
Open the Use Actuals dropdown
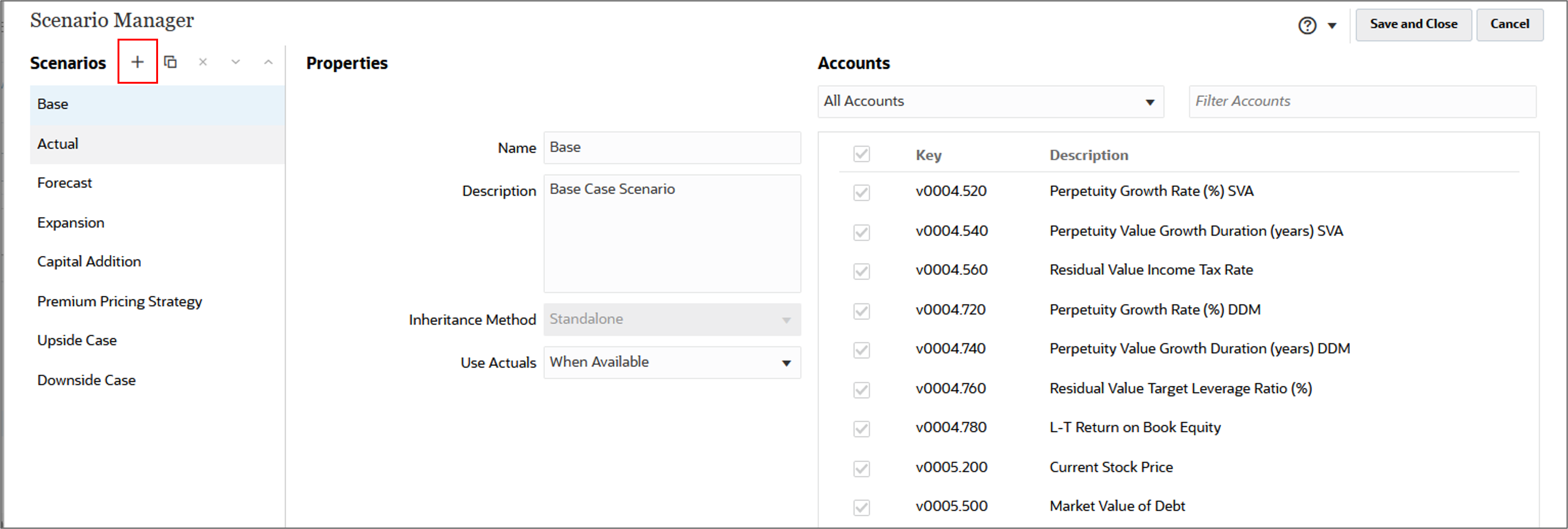[x=787, y=362]
